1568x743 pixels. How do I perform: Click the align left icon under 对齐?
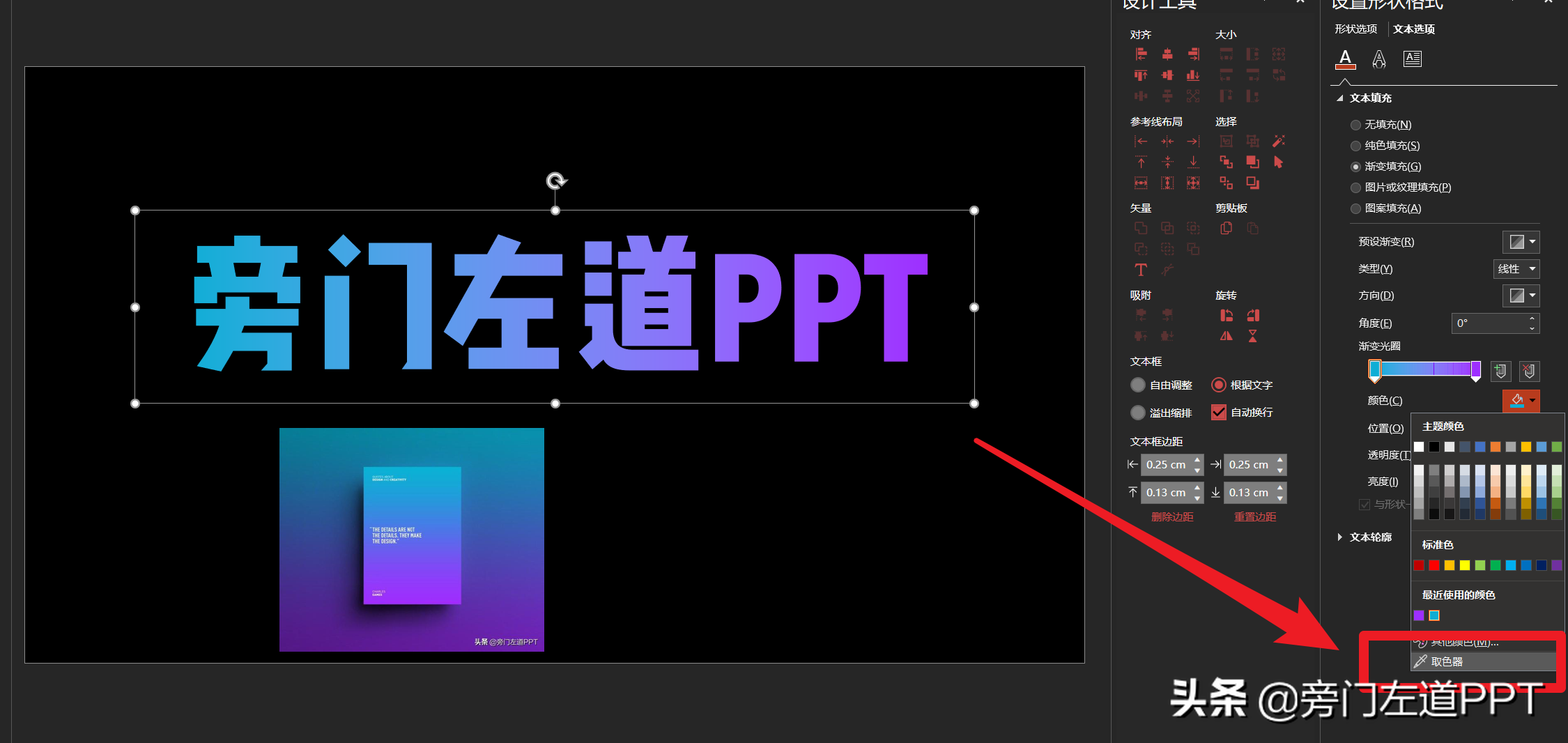(x=1141, y=54)
